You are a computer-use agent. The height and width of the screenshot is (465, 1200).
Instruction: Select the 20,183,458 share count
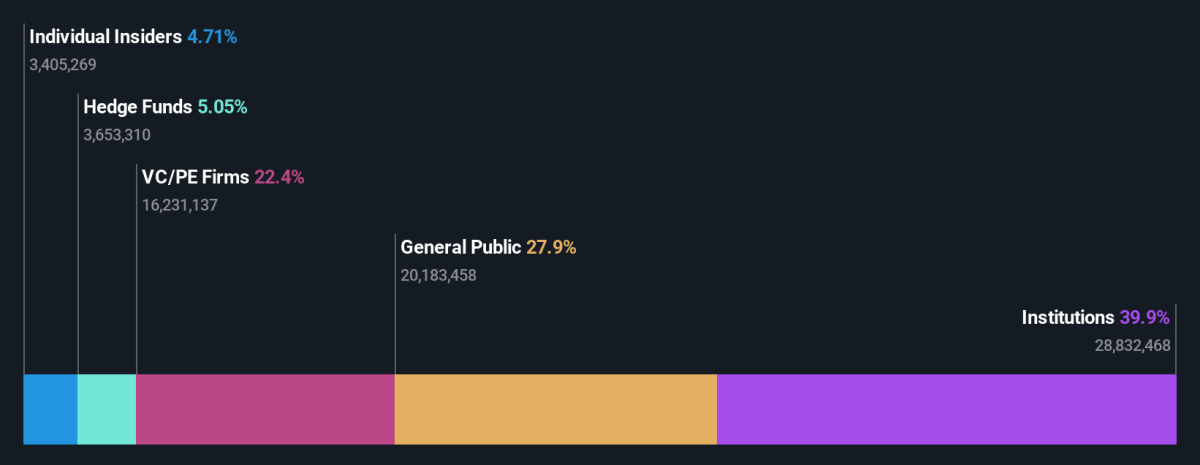(x=438, y=275)
